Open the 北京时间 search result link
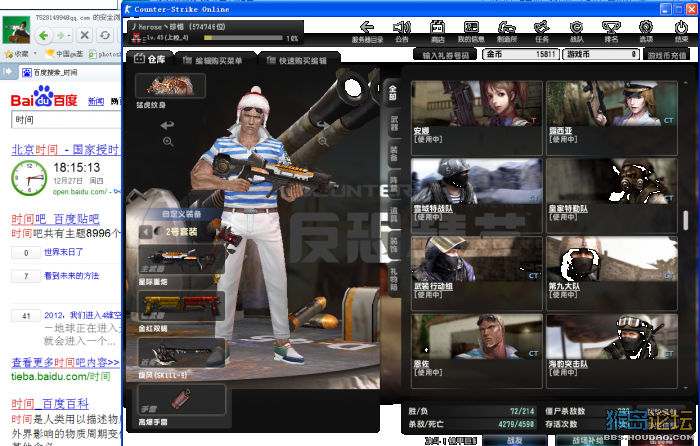 coord(66,150)
